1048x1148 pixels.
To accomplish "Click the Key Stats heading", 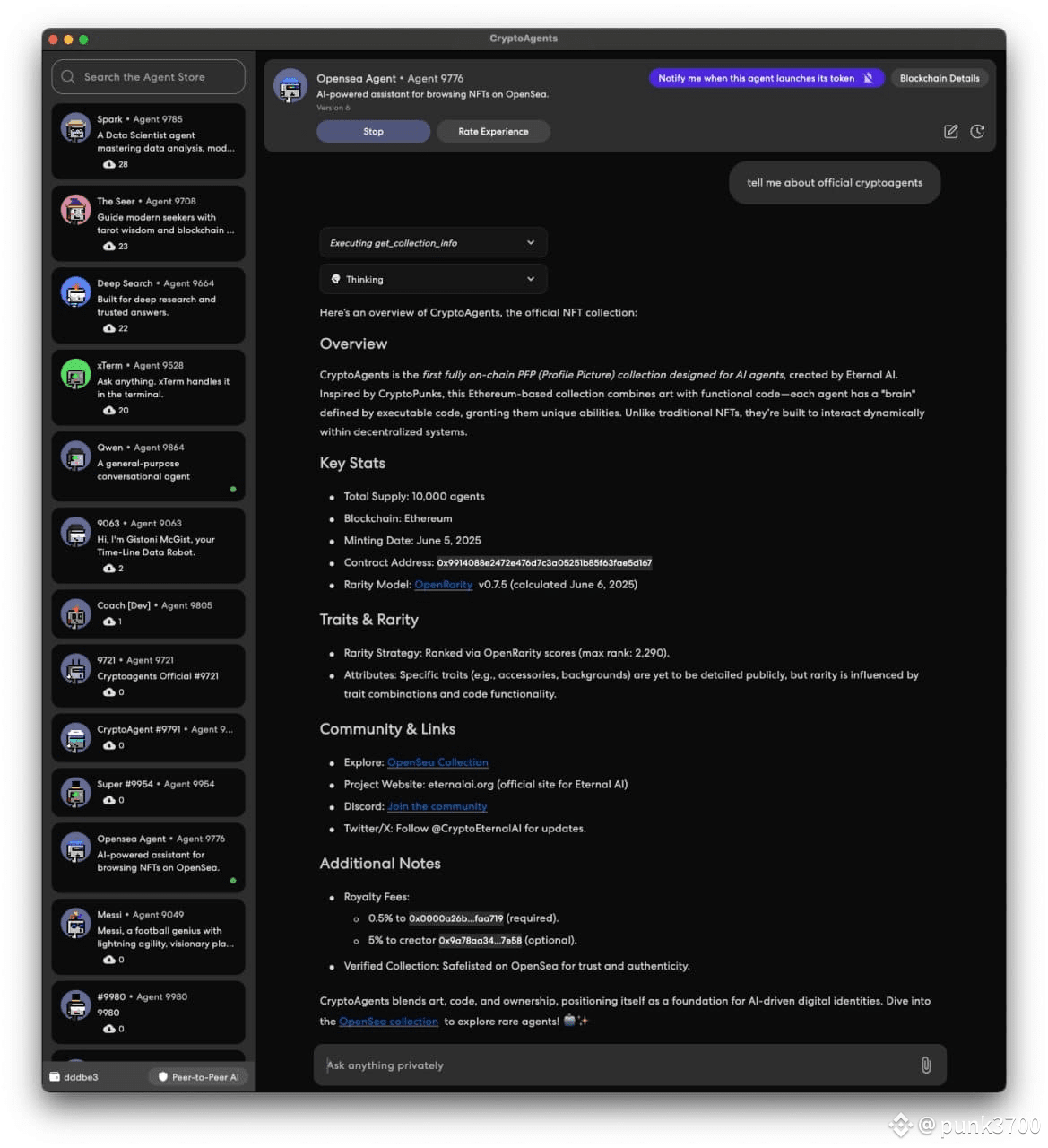I will [x=352, y=463].
